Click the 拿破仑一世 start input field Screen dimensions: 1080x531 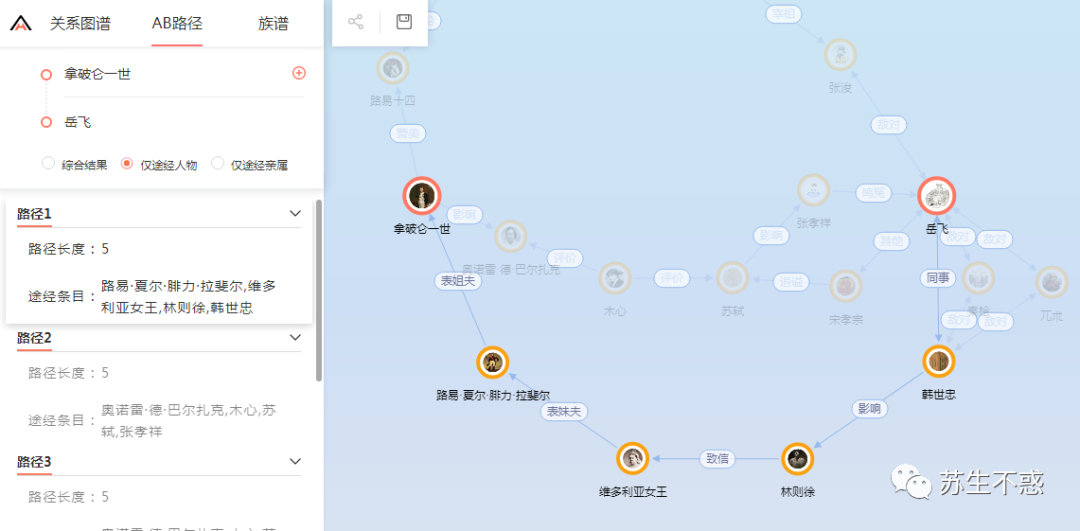(182, 74)
